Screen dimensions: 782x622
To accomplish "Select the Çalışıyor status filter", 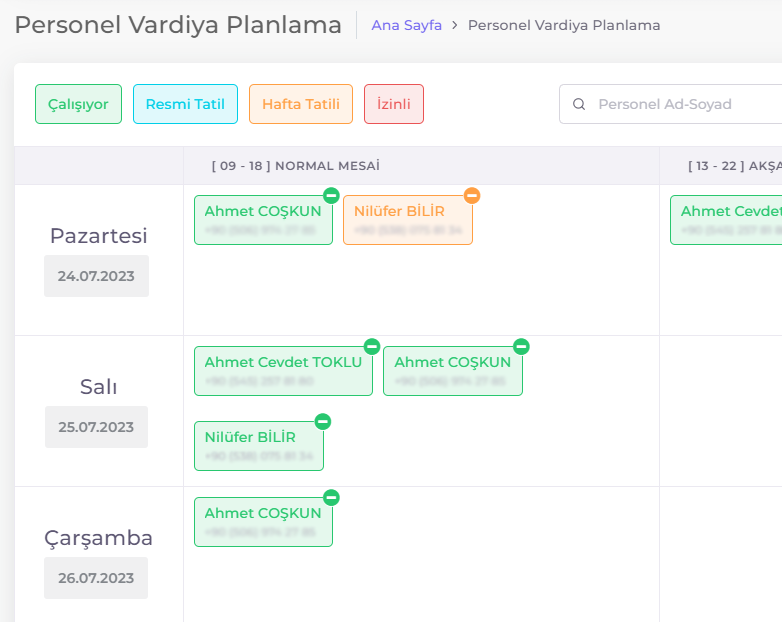I will coord(78,104).
